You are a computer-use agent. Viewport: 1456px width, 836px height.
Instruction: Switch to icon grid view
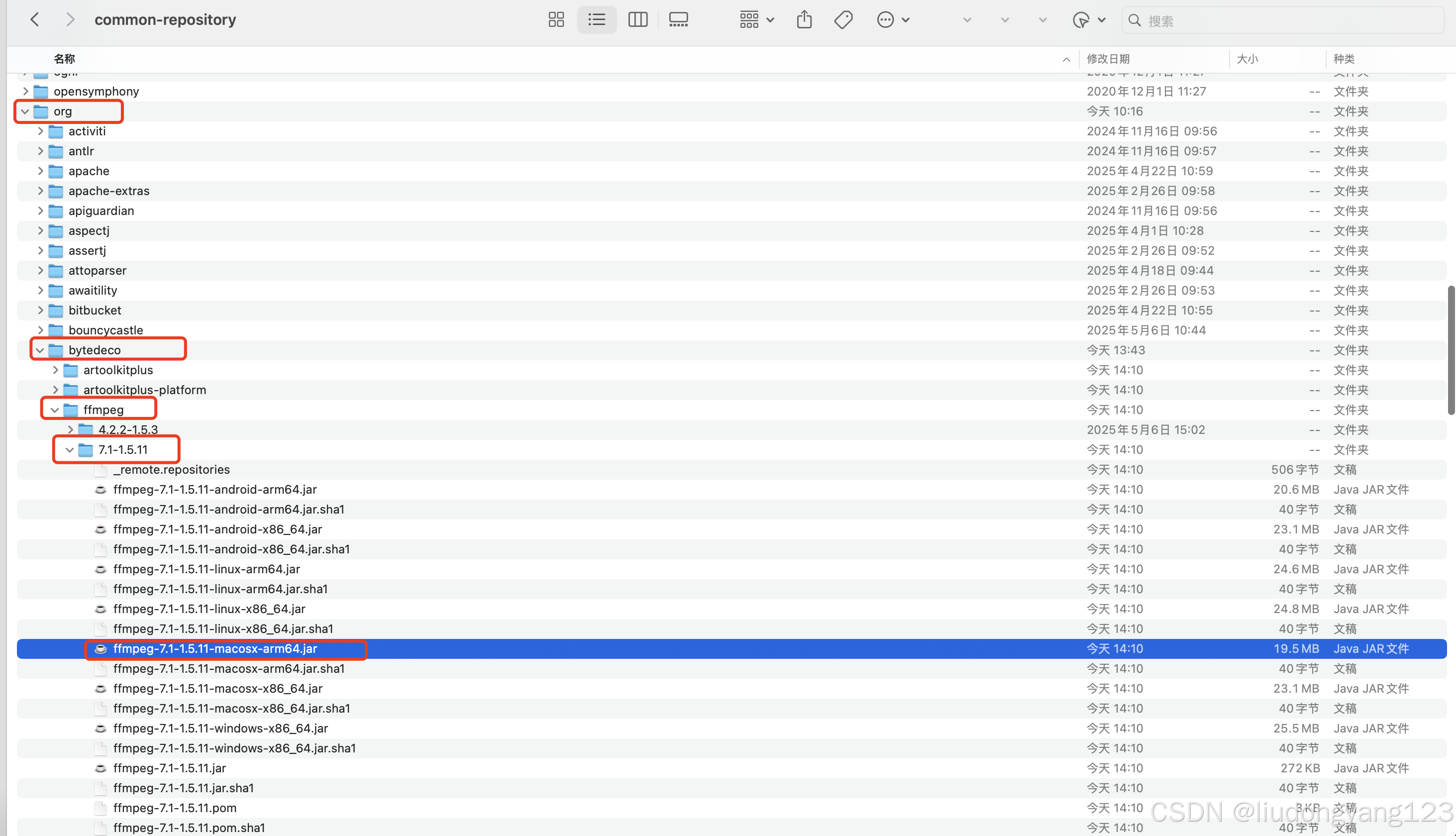556,20
